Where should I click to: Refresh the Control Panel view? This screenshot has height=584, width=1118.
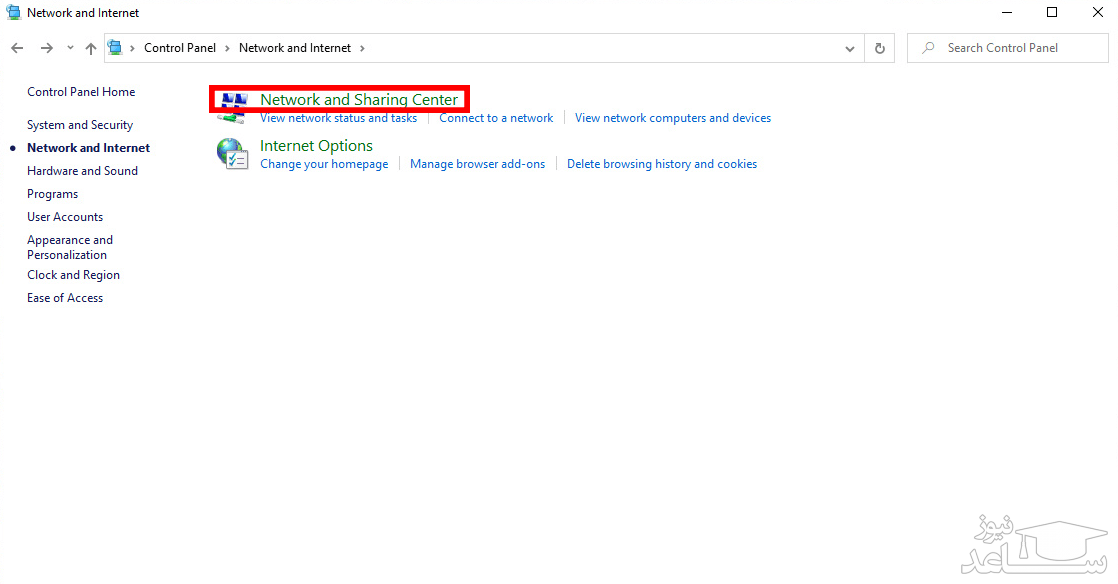click(x=879, y=48)
